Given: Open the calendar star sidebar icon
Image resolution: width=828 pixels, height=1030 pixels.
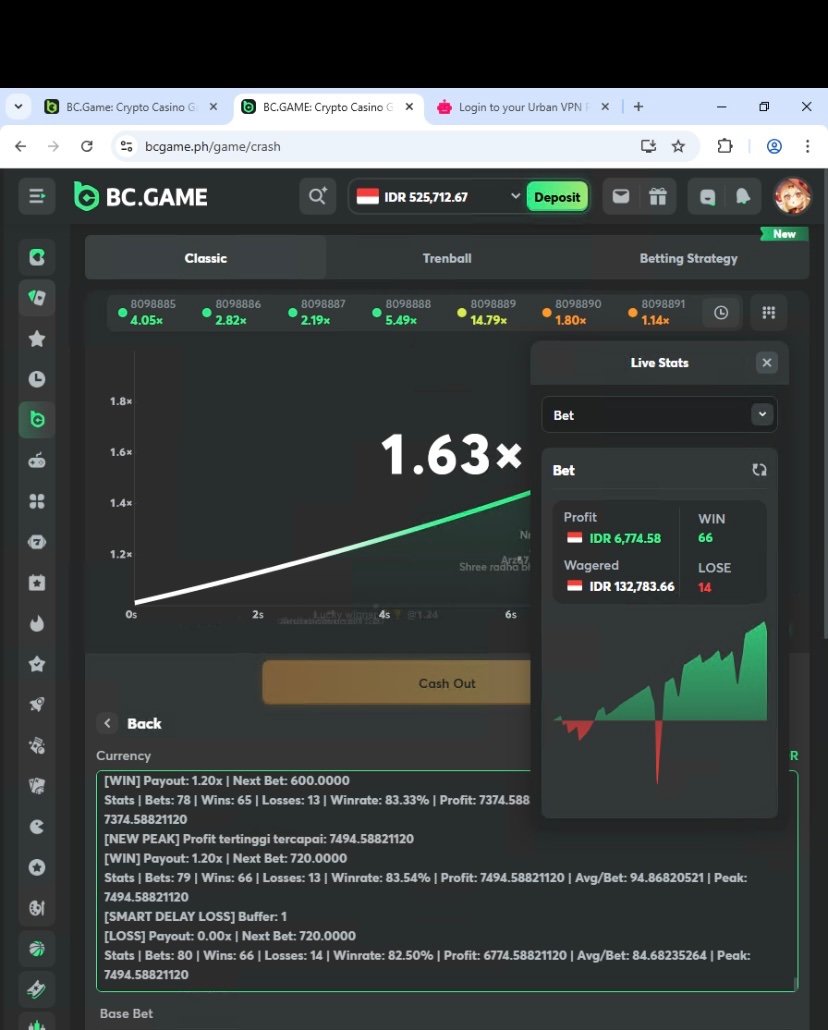Looking at the screenshot, I should pyautogui.click(x=37, y=583).
